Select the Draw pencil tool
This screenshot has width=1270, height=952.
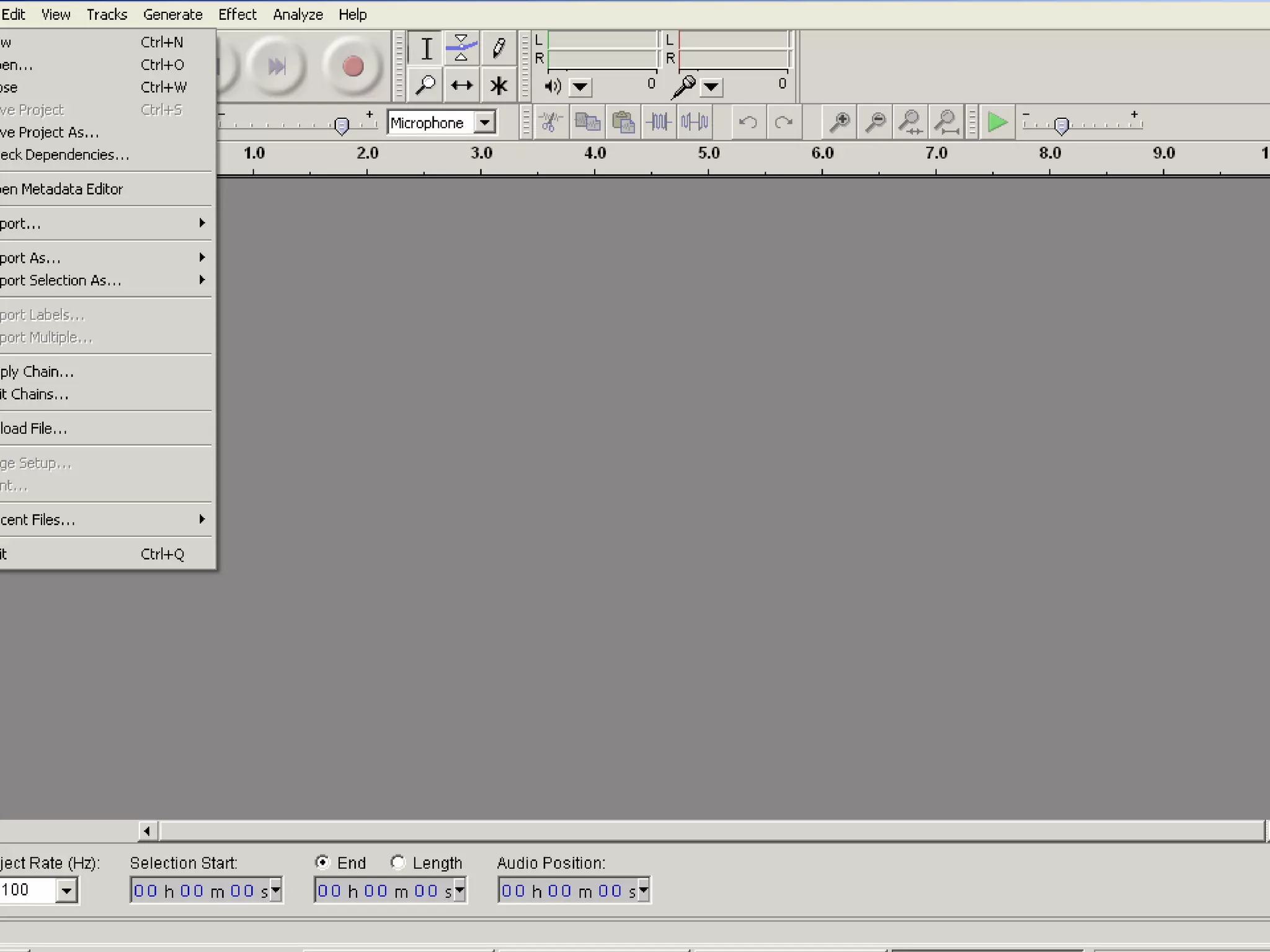(499, 48)
